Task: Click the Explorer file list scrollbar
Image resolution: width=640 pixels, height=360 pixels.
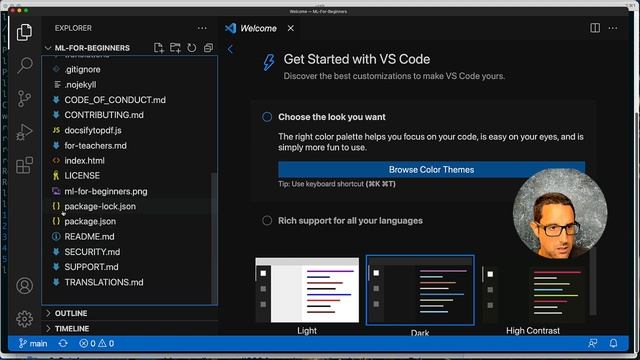Action: [x=214, y=238]
